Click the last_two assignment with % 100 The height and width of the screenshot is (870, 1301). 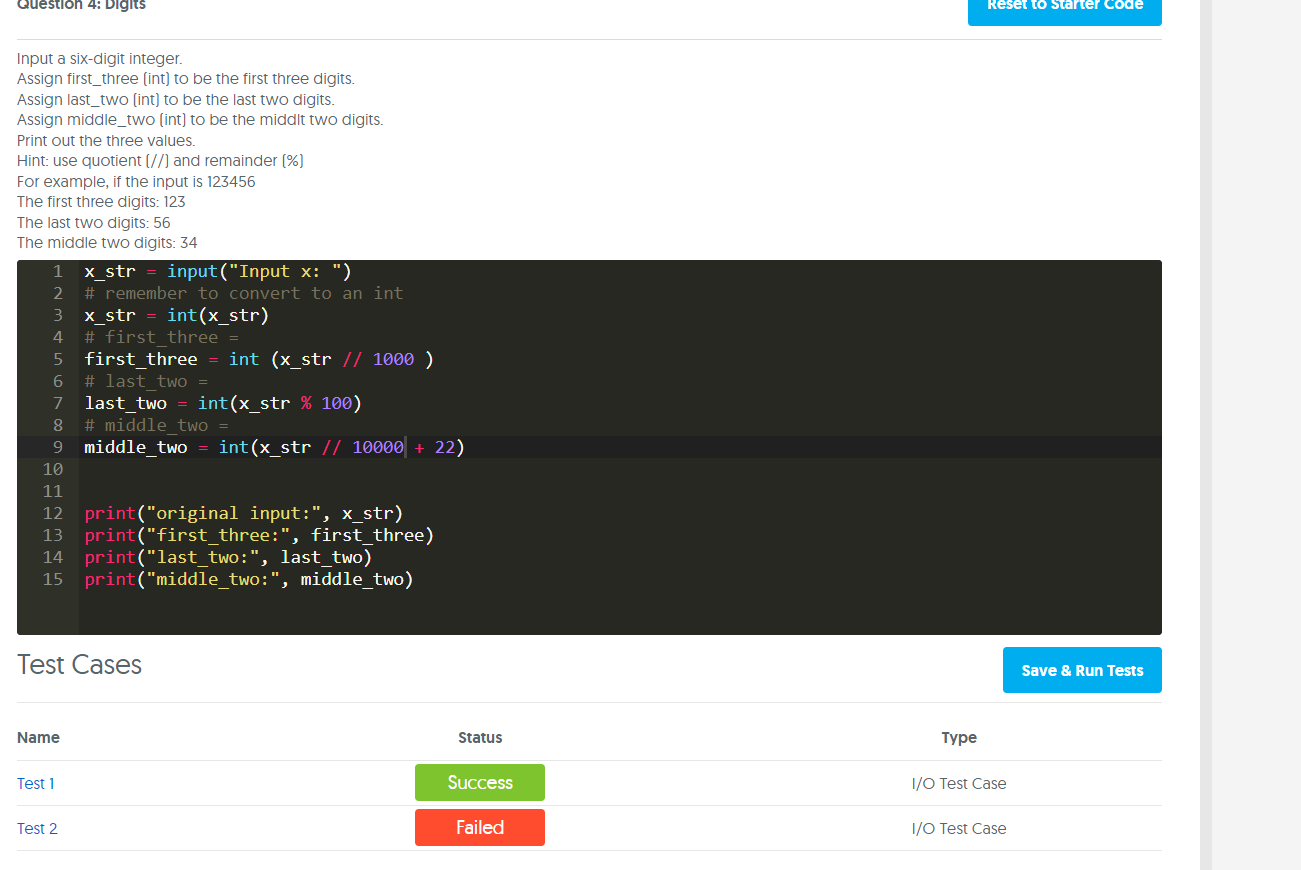(223, 403)
